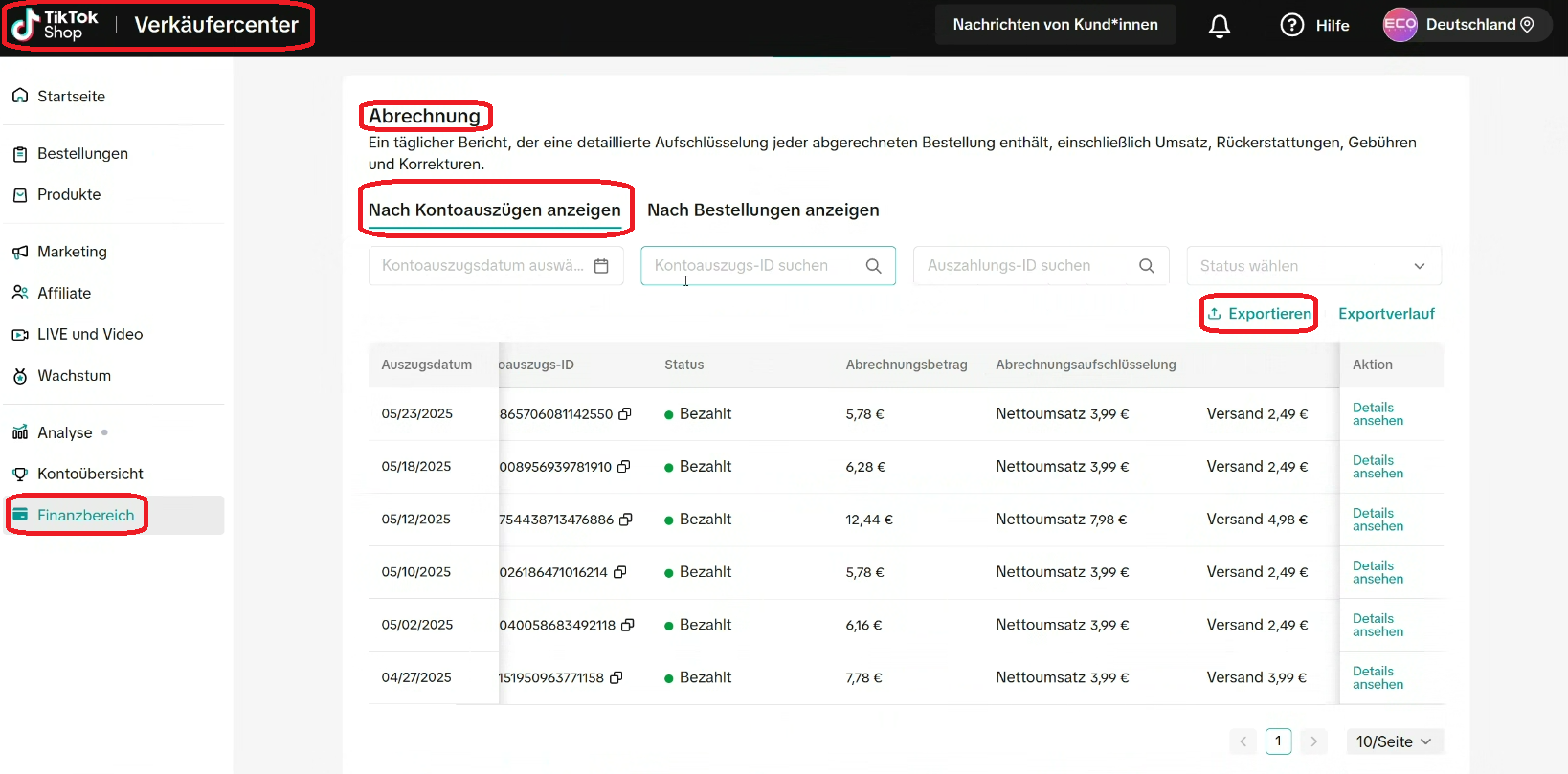The height and width of the screenshot is (774, 1568).
Task: Click the notification bell icon
Action: pyautogui.click(x=1219, y=26)
